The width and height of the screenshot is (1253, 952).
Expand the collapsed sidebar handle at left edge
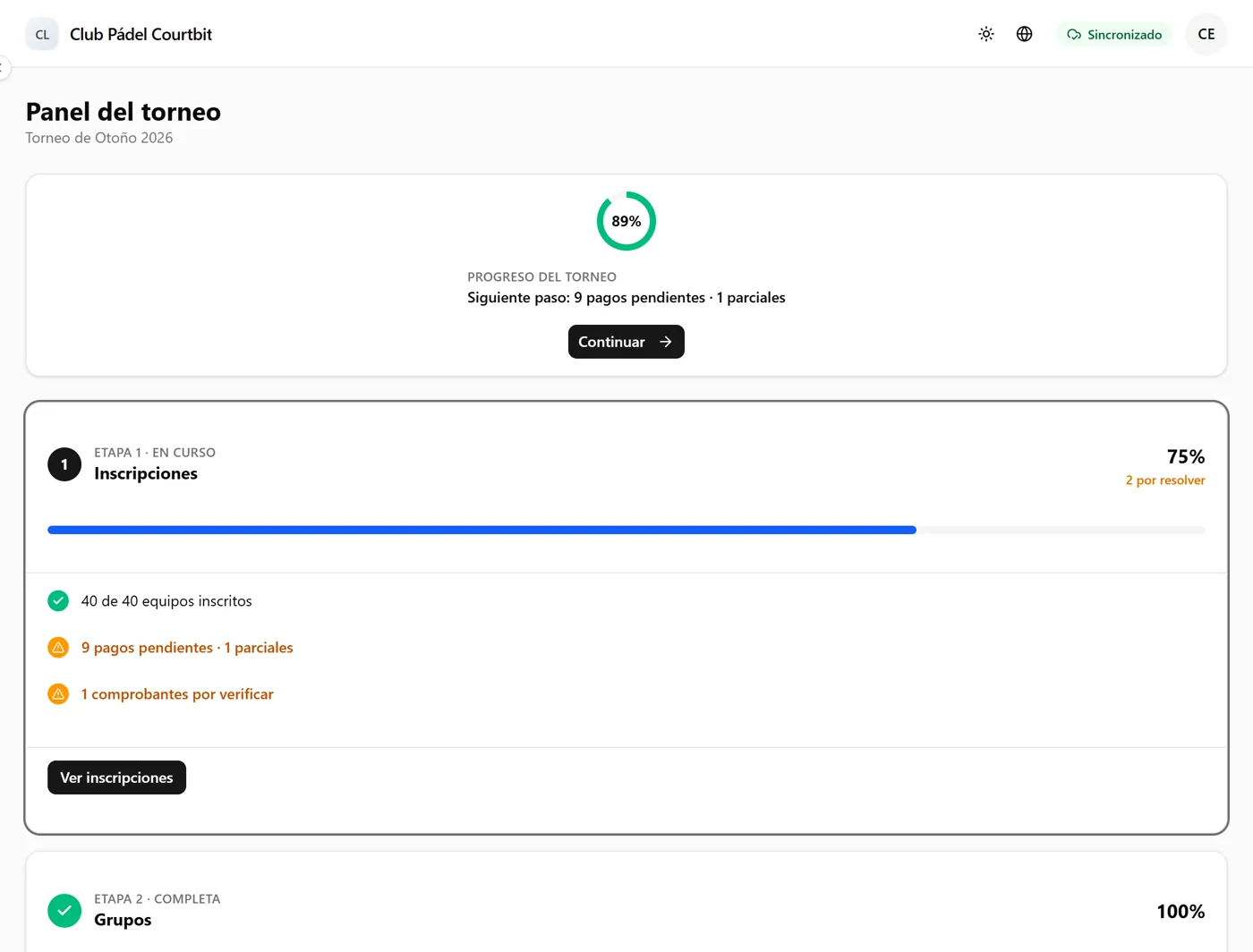point(3,68)
